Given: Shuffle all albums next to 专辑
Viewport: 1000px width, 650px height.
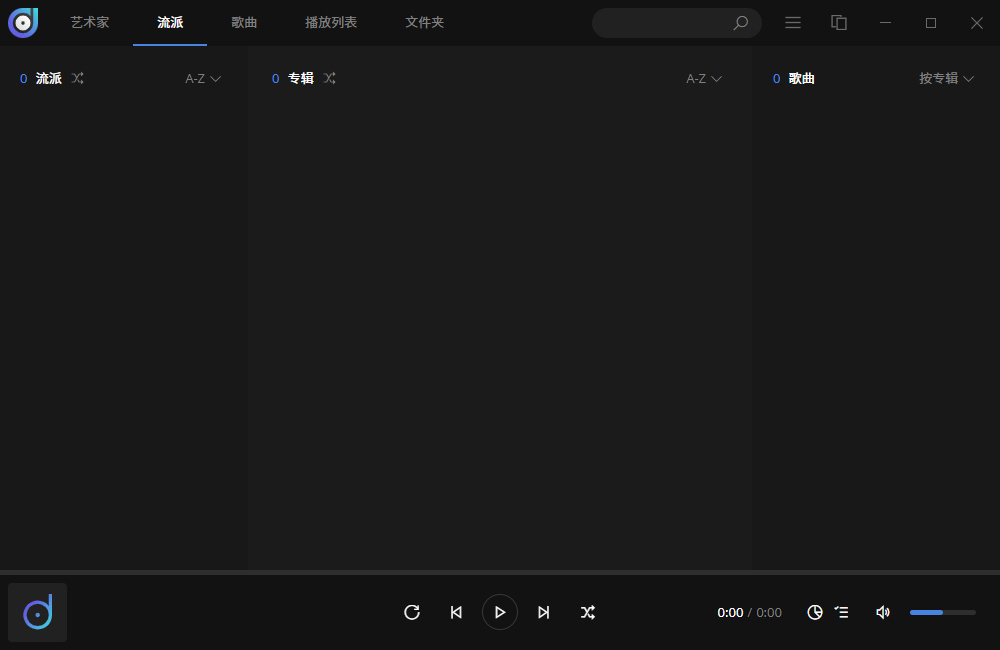Looking at the screenshot, I should pos(330,78).
